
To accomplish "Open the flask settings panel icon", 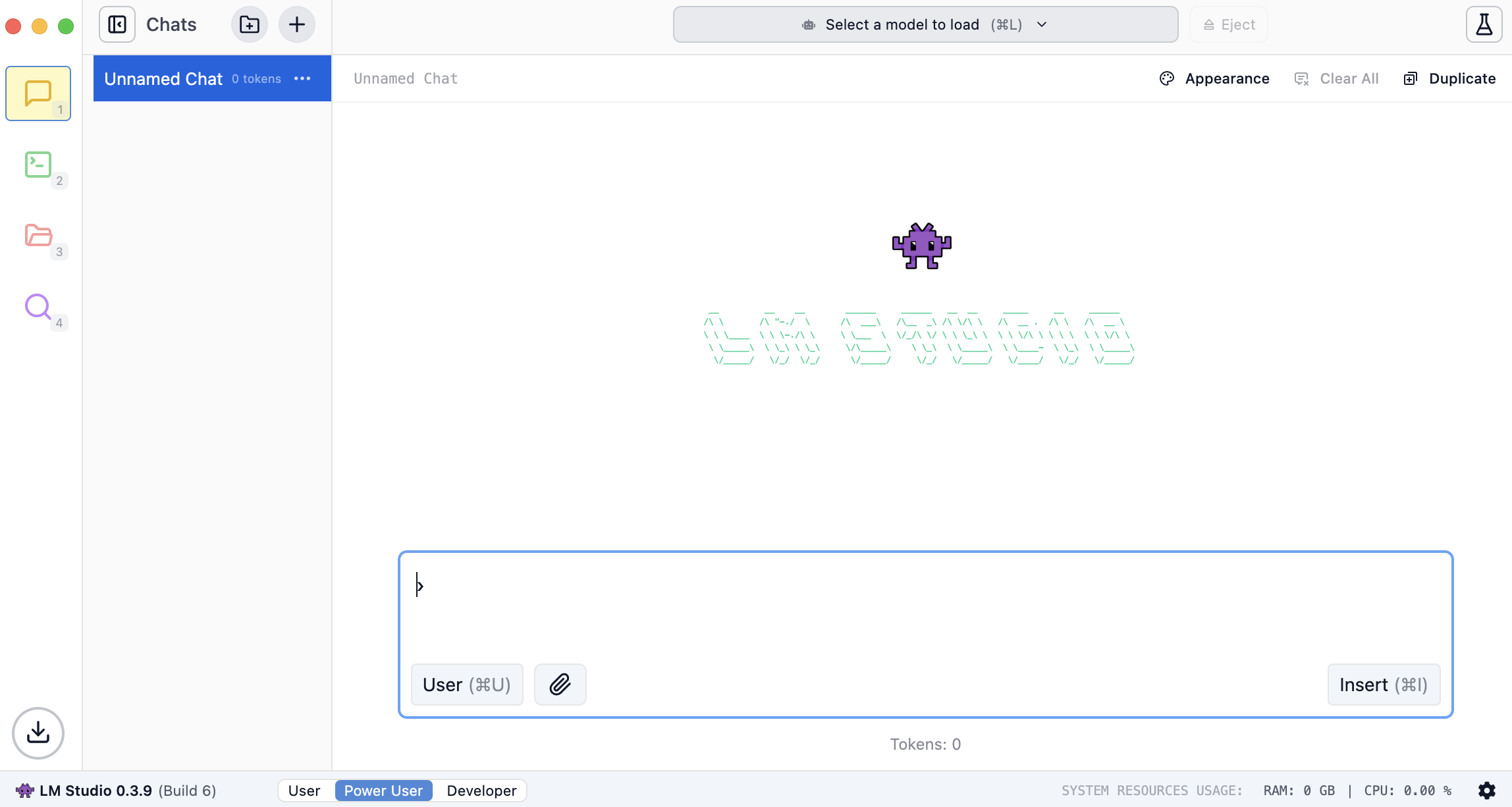I will pos(1484,25).
